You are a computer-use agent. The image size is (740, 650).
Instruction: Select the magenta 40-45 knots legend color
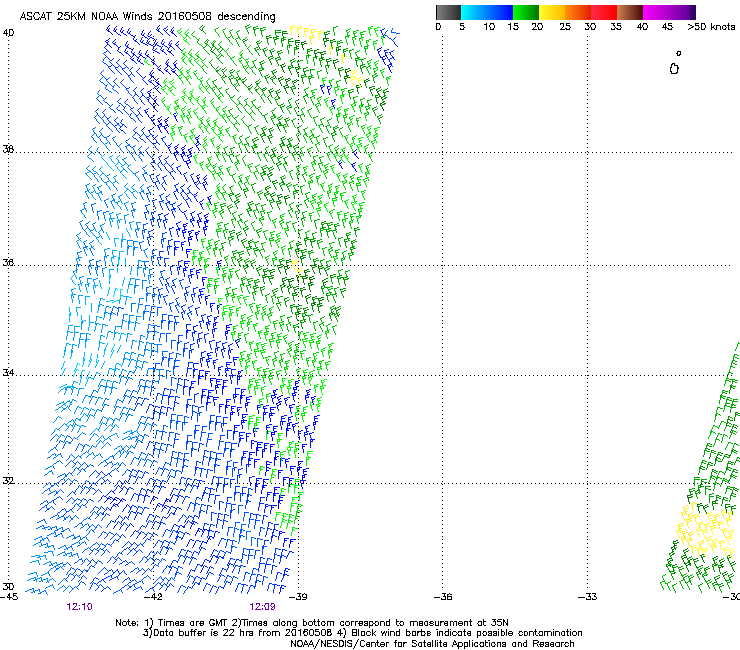click(656, 12)
